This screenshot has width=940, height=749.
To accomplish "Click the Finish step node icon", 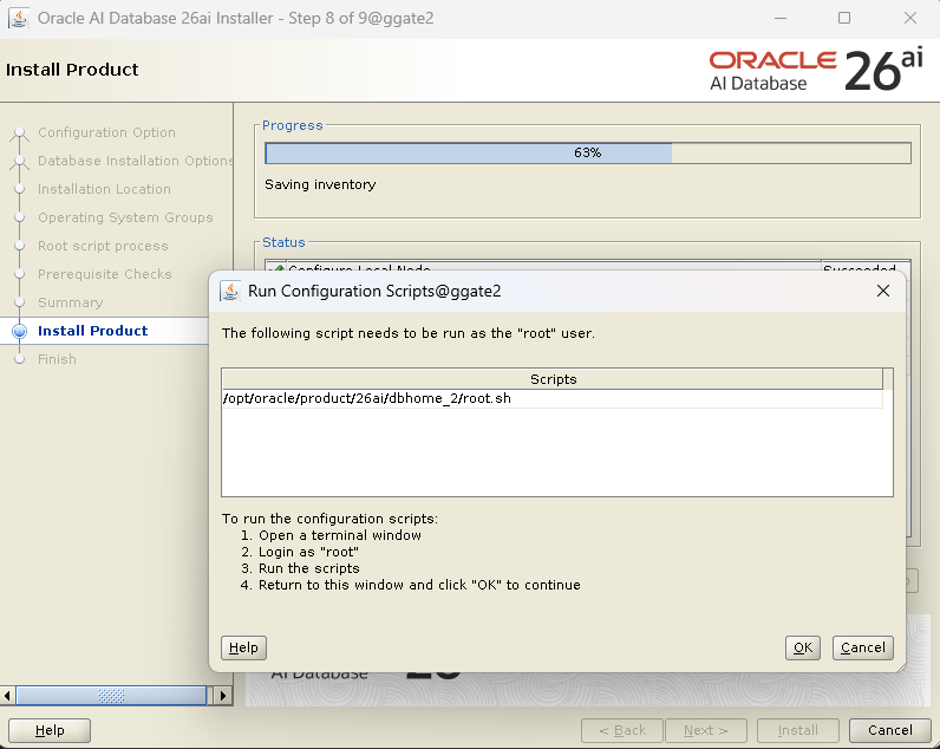I will tap(19, 359).
